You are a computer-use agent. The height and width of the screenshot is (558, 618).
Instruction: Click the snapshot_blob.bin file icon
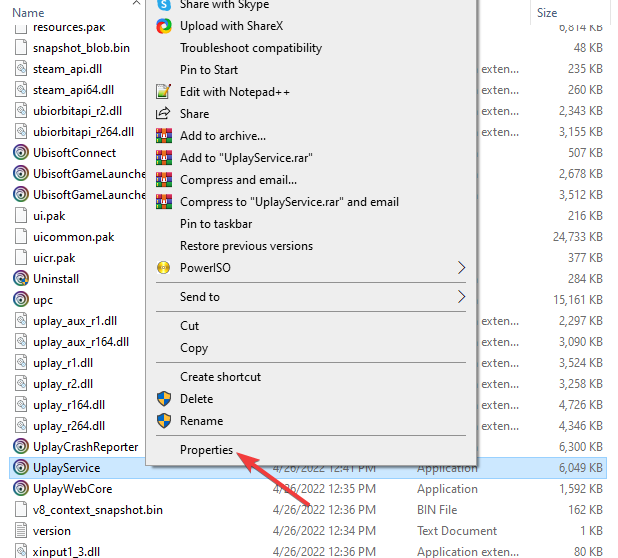tap(21, 48)
